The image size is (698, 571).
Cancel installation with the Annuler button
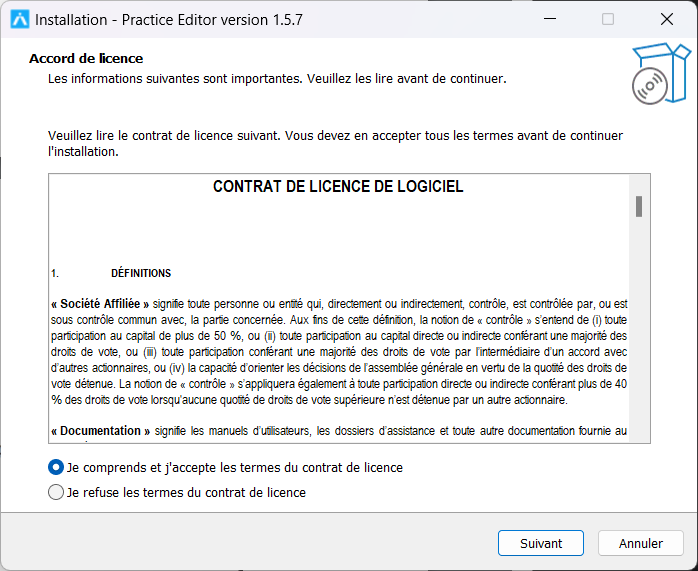click(641, 543)
